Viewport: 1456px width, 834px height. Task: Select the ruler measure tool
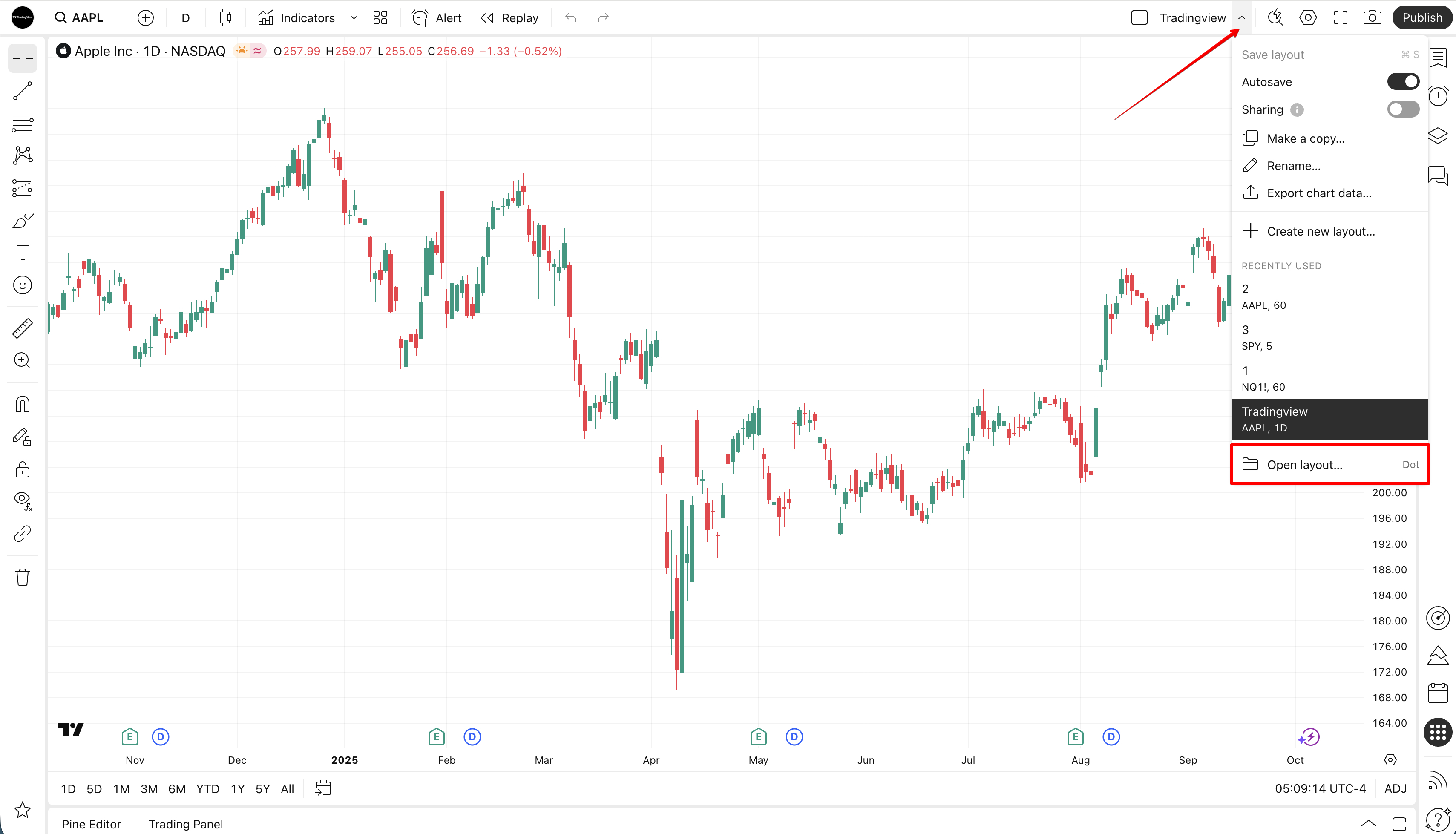[x=23, y=328]
